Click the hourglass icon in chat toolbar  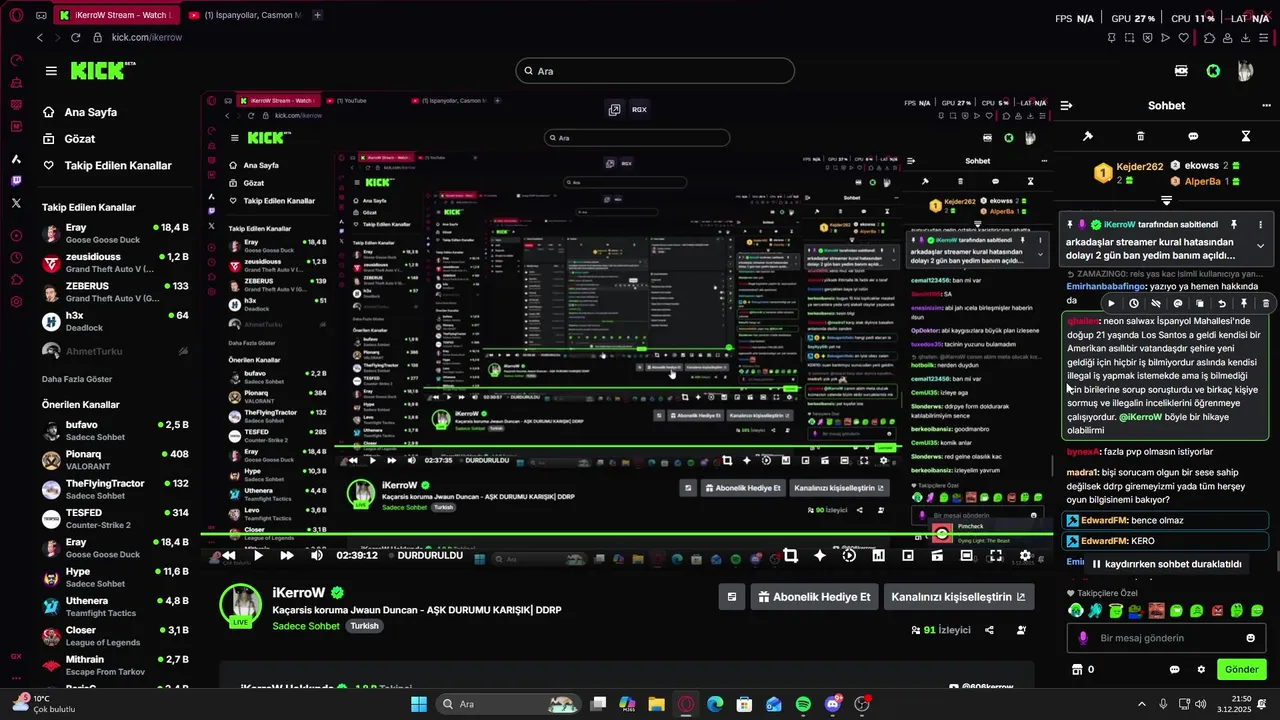1246,136
